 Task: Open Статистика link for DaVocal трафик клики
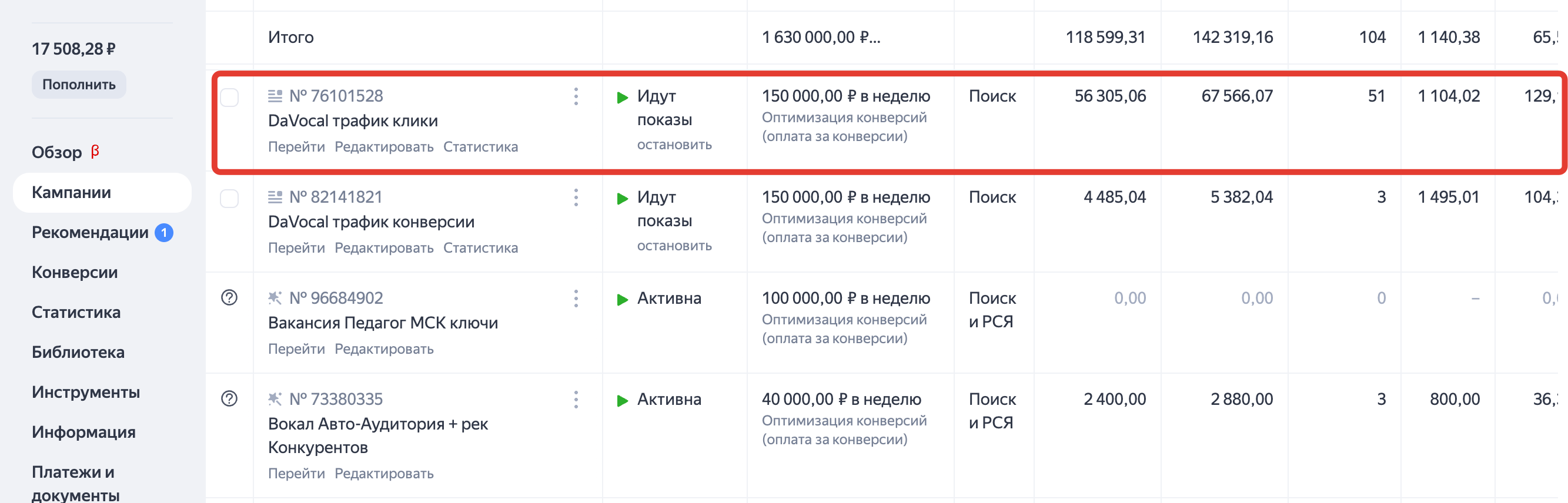[x=480, y=147]
